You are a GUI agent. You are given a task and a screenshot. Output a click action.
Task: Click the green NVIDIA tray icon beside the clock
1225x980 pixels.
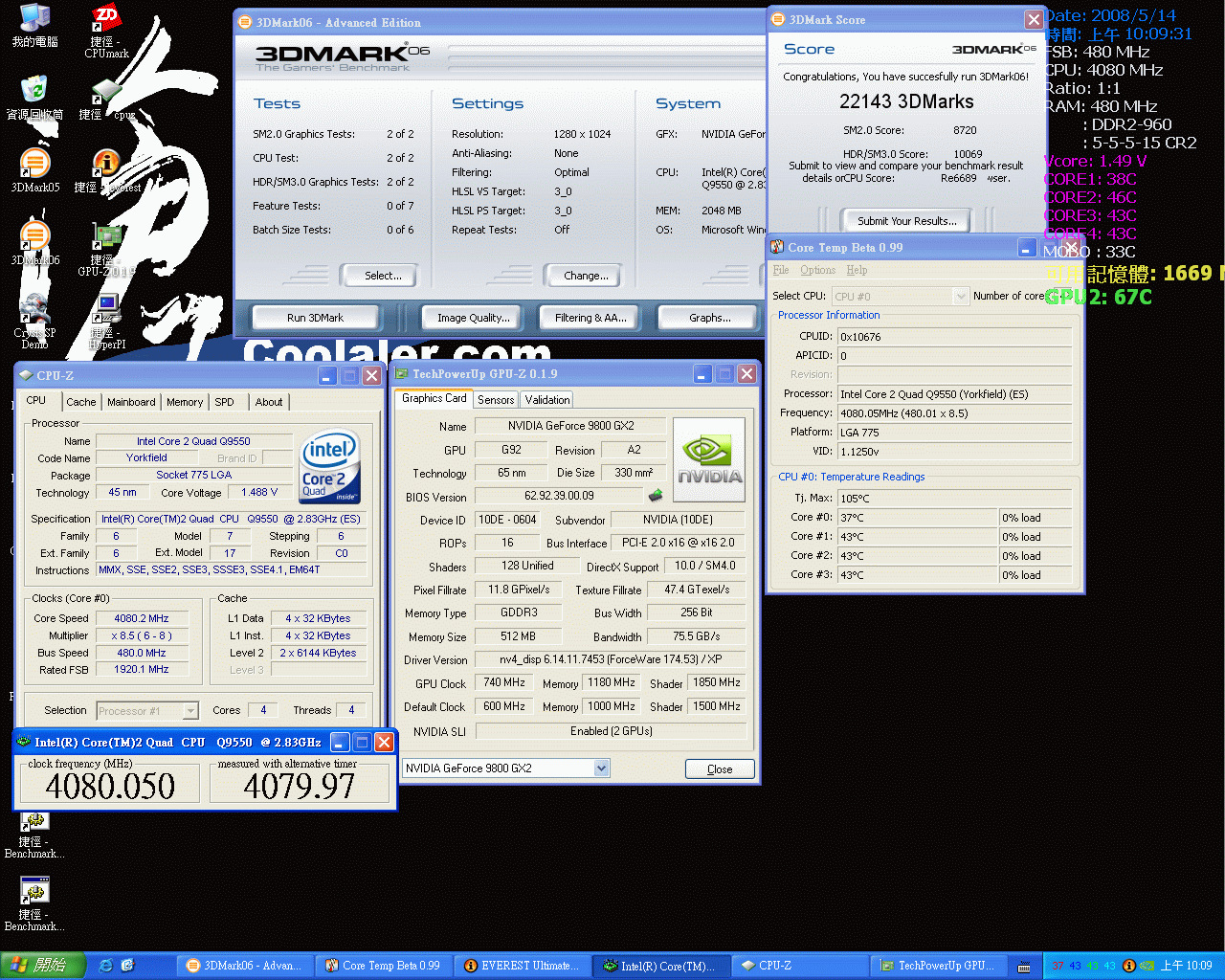pos(1147,966)
